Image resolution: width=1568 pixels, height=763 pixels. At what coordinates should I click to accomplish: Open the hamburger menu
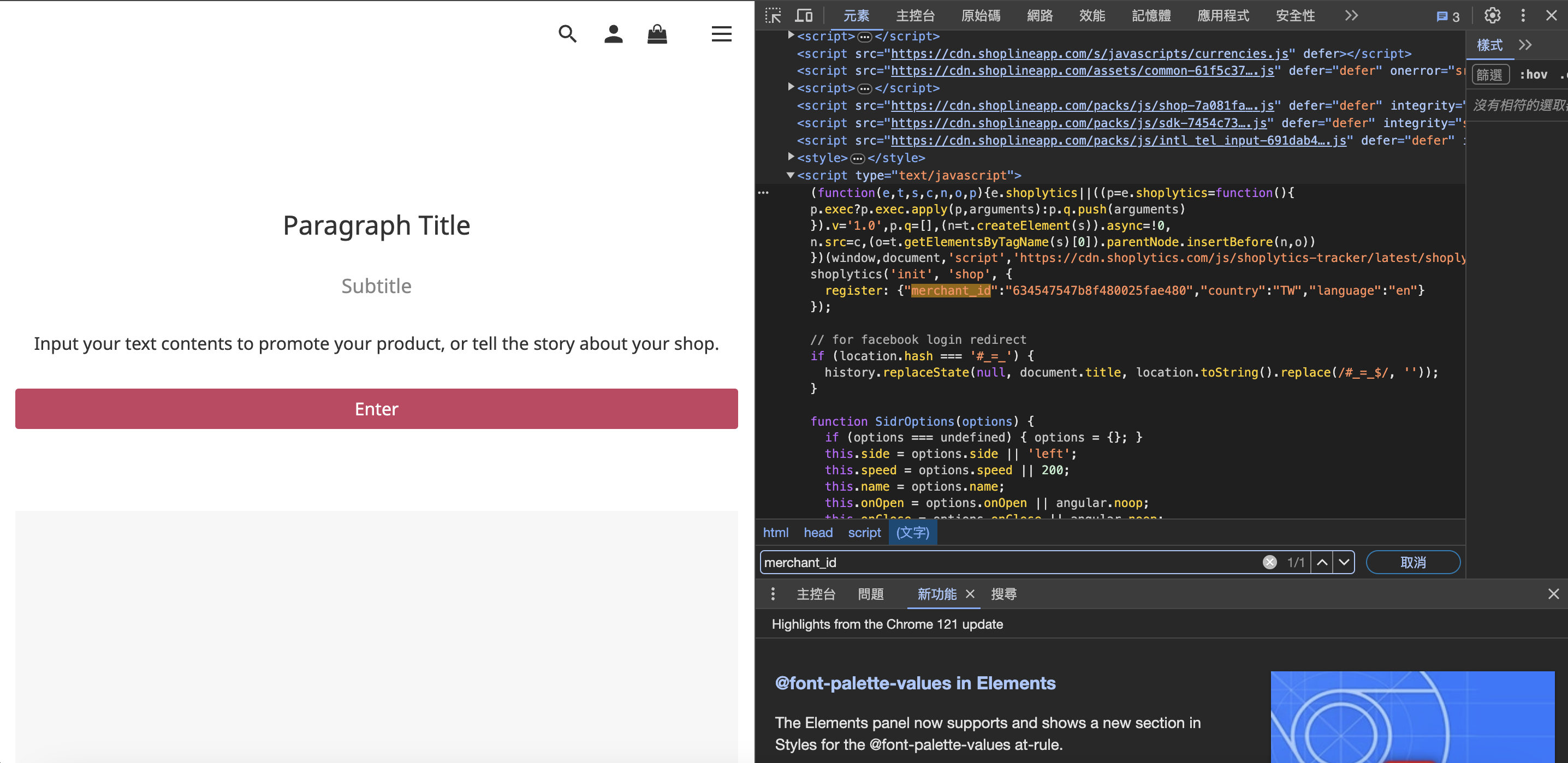pos(721,34)
